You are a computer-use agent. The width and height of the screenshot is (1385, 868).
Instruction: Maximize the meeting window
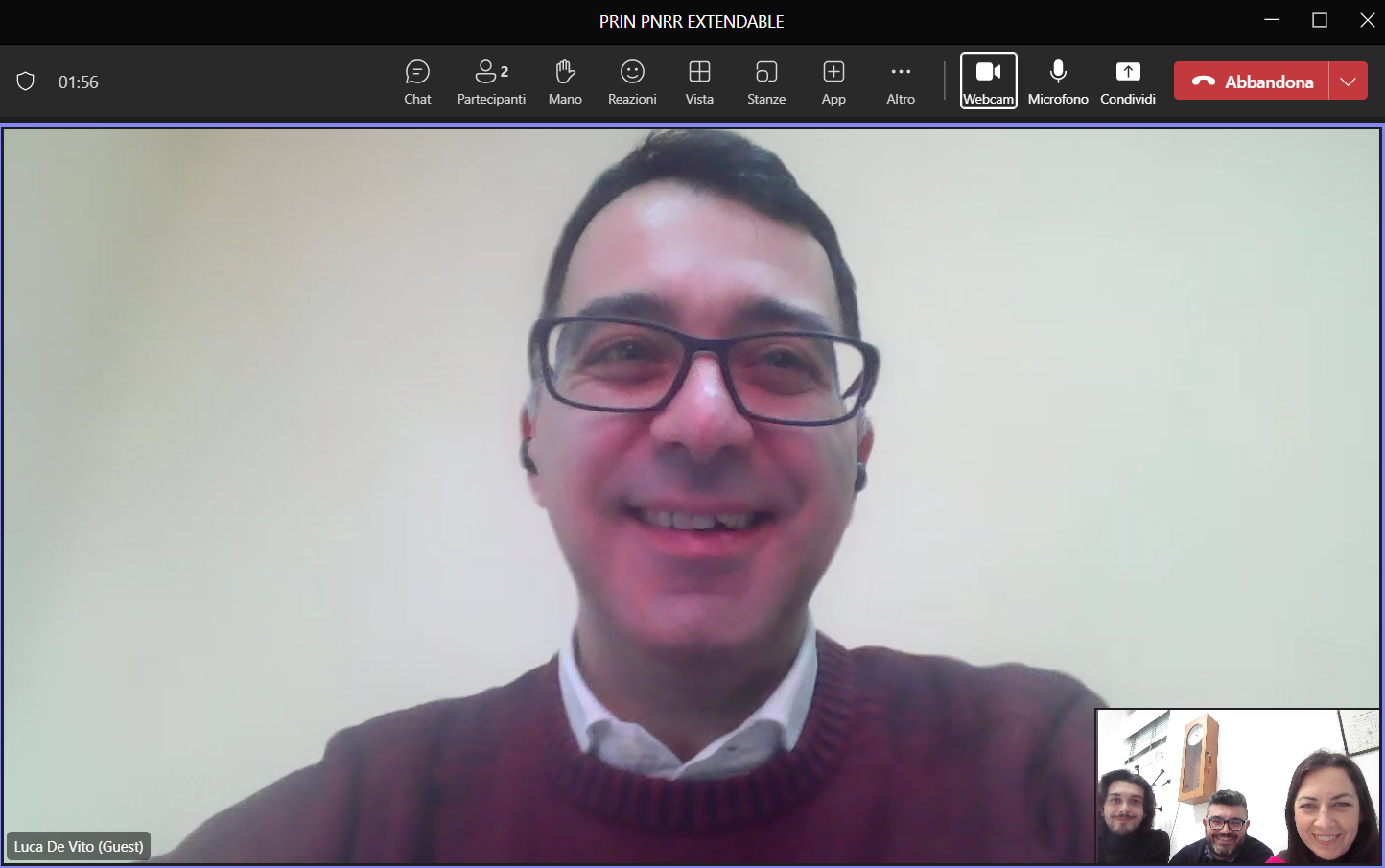click(x=1320, y=20)
